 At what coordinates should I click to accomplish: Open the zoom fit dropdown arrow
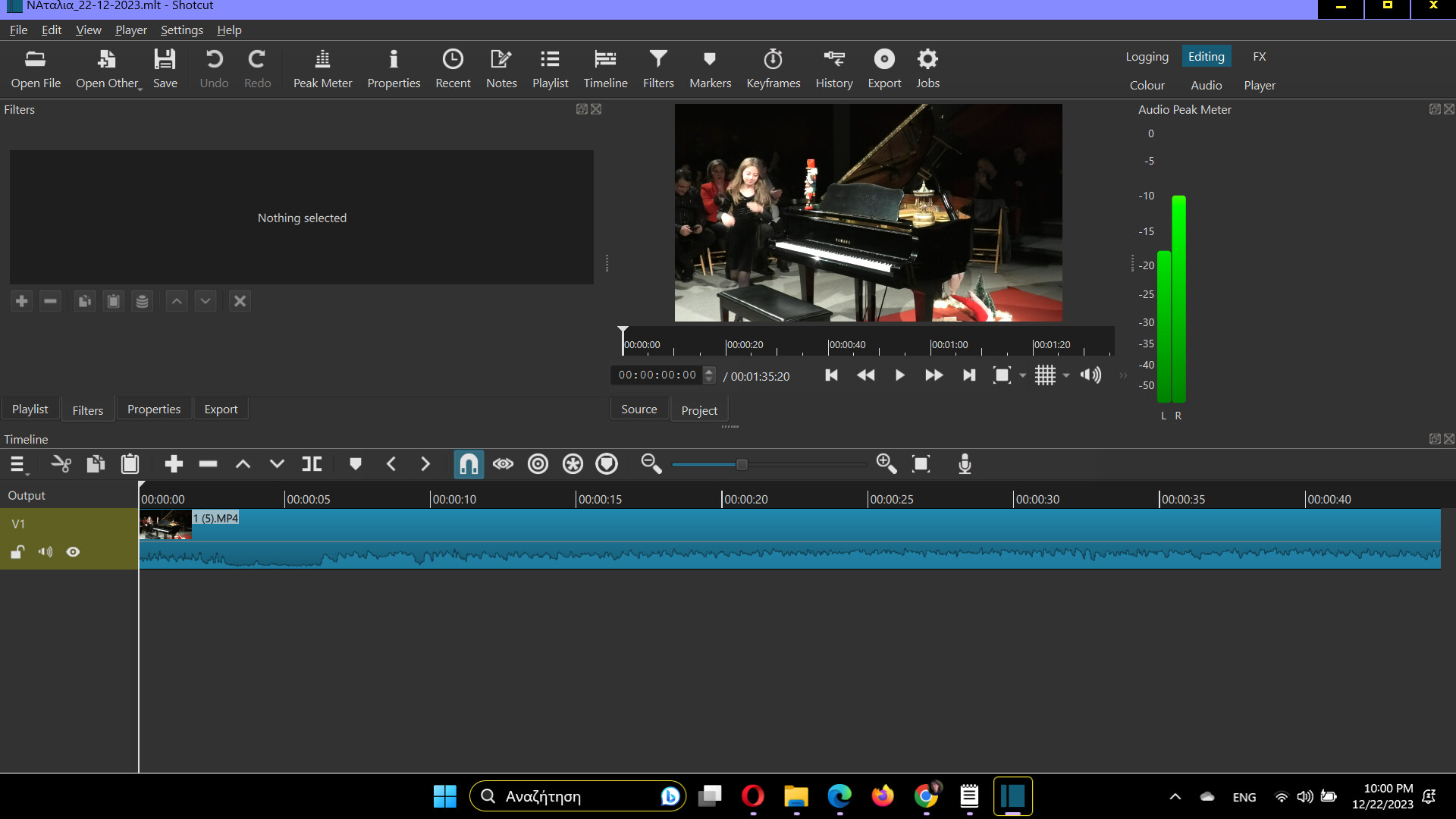click(x=1023, y=375)
